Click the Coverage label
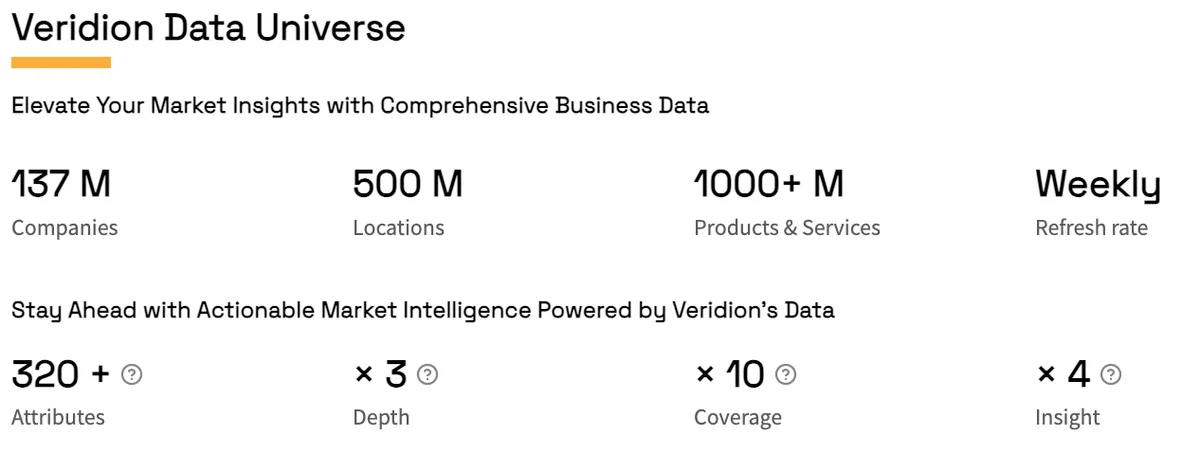This screenshot has width=1200, height=453. point(738,418)
